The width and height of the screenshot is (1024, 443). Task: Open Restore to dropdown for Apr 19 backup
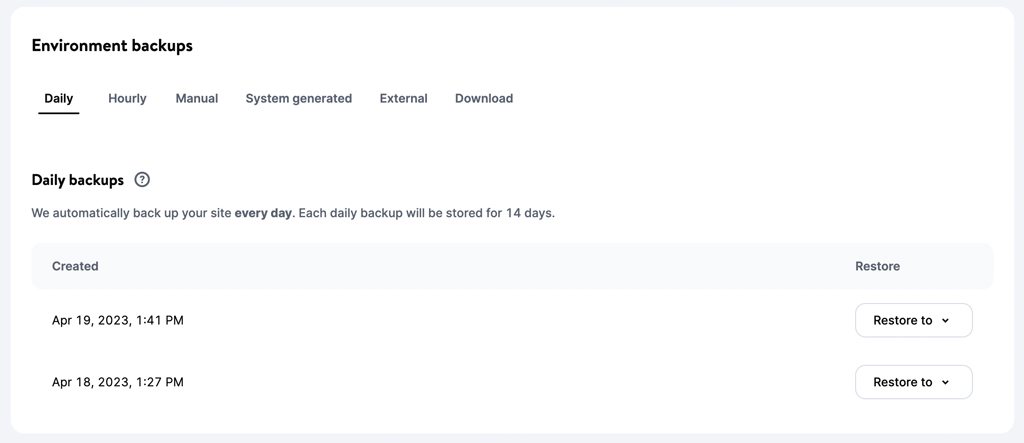point(914,320)
